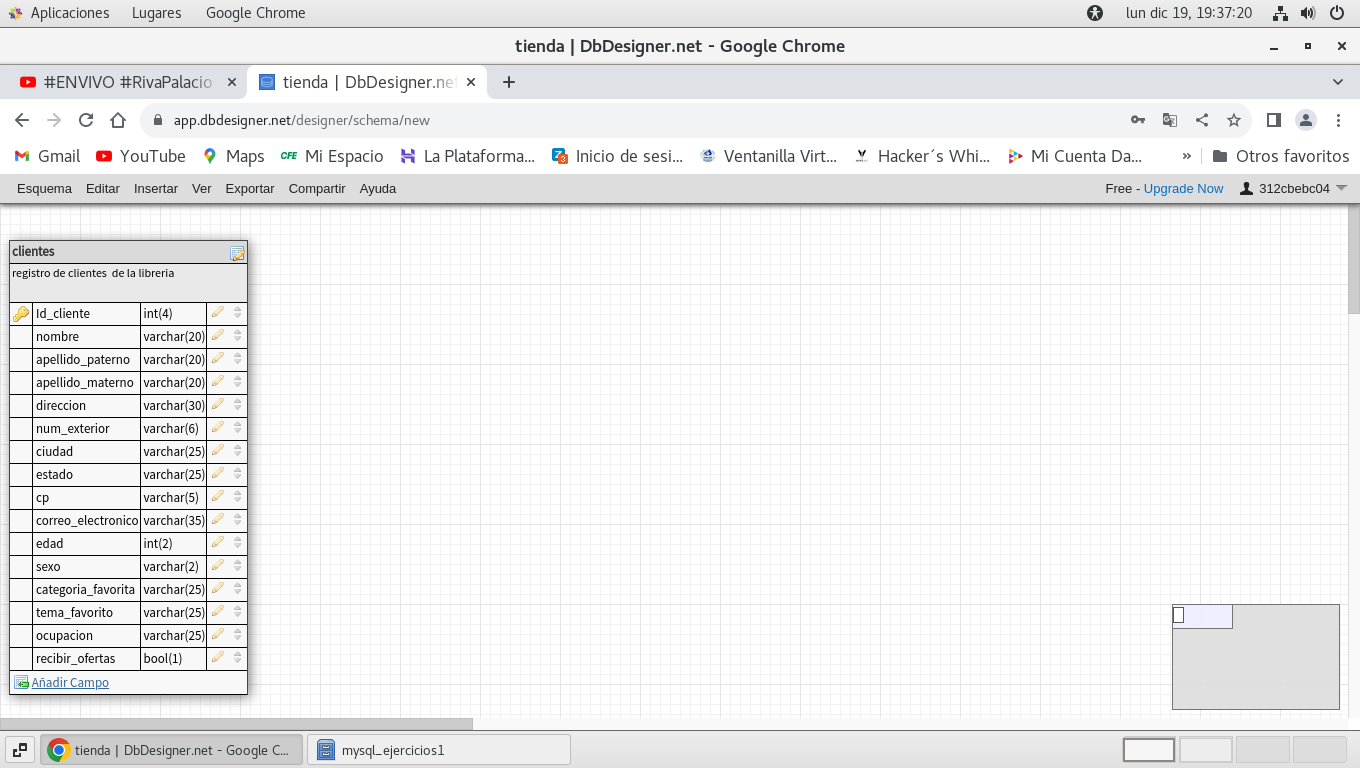Switch to mysql_ejercicios1 in the taskbar
Image resolution: width=1360 pixels, height=768 pixels.
point(439,750)
